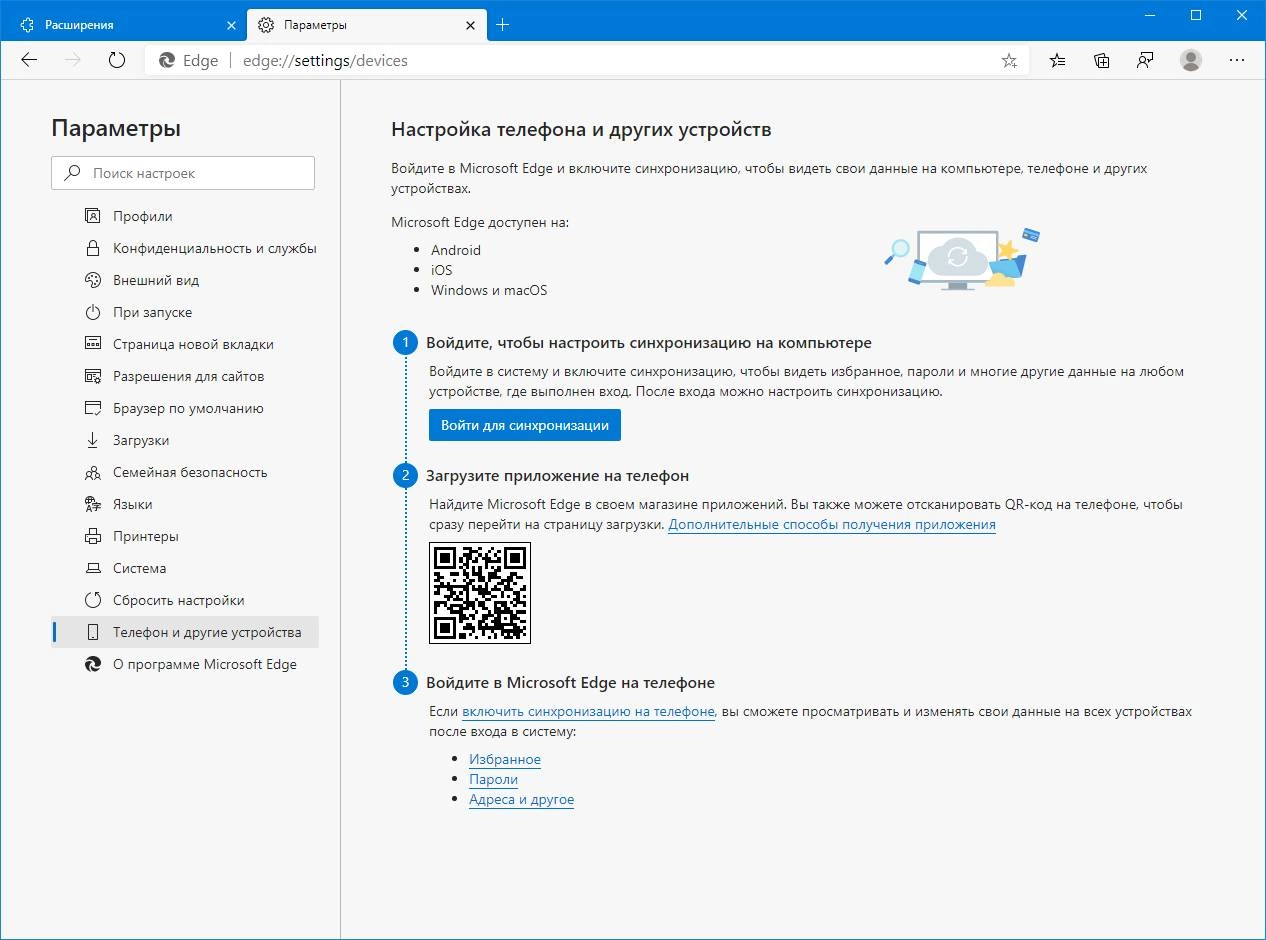The width and height of the screenshot is (1266, 940).
Task: Reload the page with the refresh icon
Action: point(117,60)
